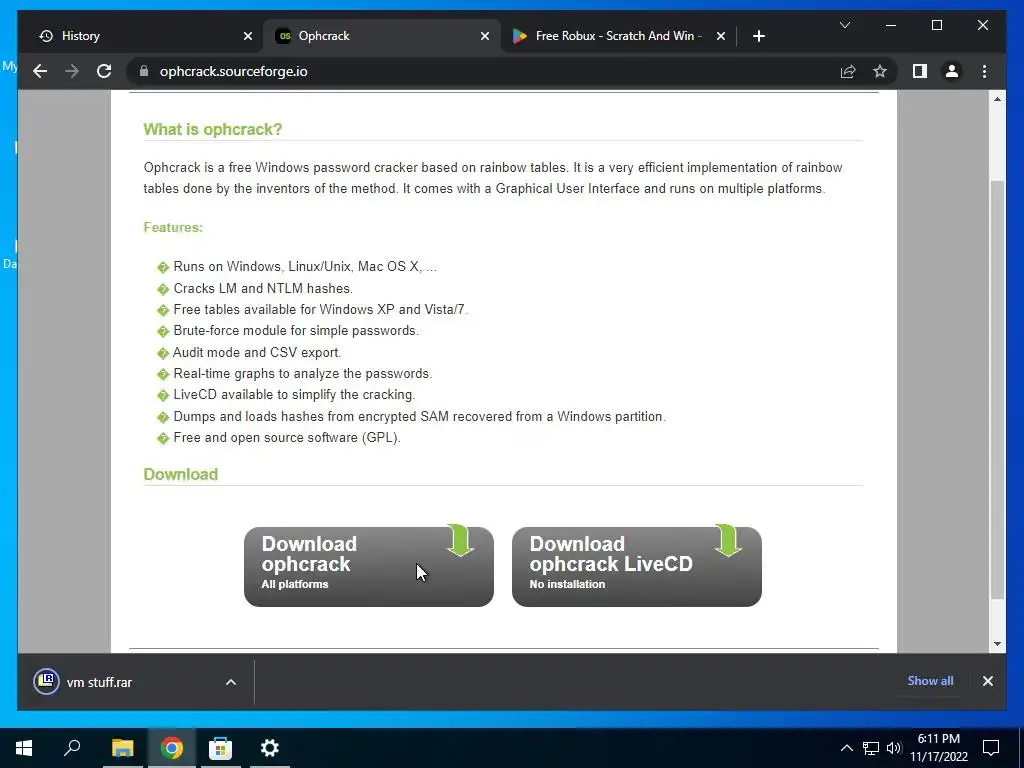1024x768 pixels.
Task: Click 'Dumps and loads hashes from encrypted SAM' line
Action: (419, 416)
